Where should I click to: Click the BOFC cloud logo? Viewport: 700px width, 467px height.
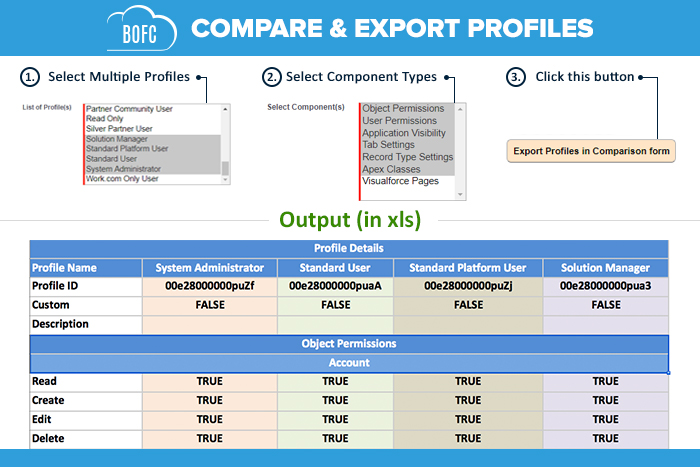tap(142, 29)
